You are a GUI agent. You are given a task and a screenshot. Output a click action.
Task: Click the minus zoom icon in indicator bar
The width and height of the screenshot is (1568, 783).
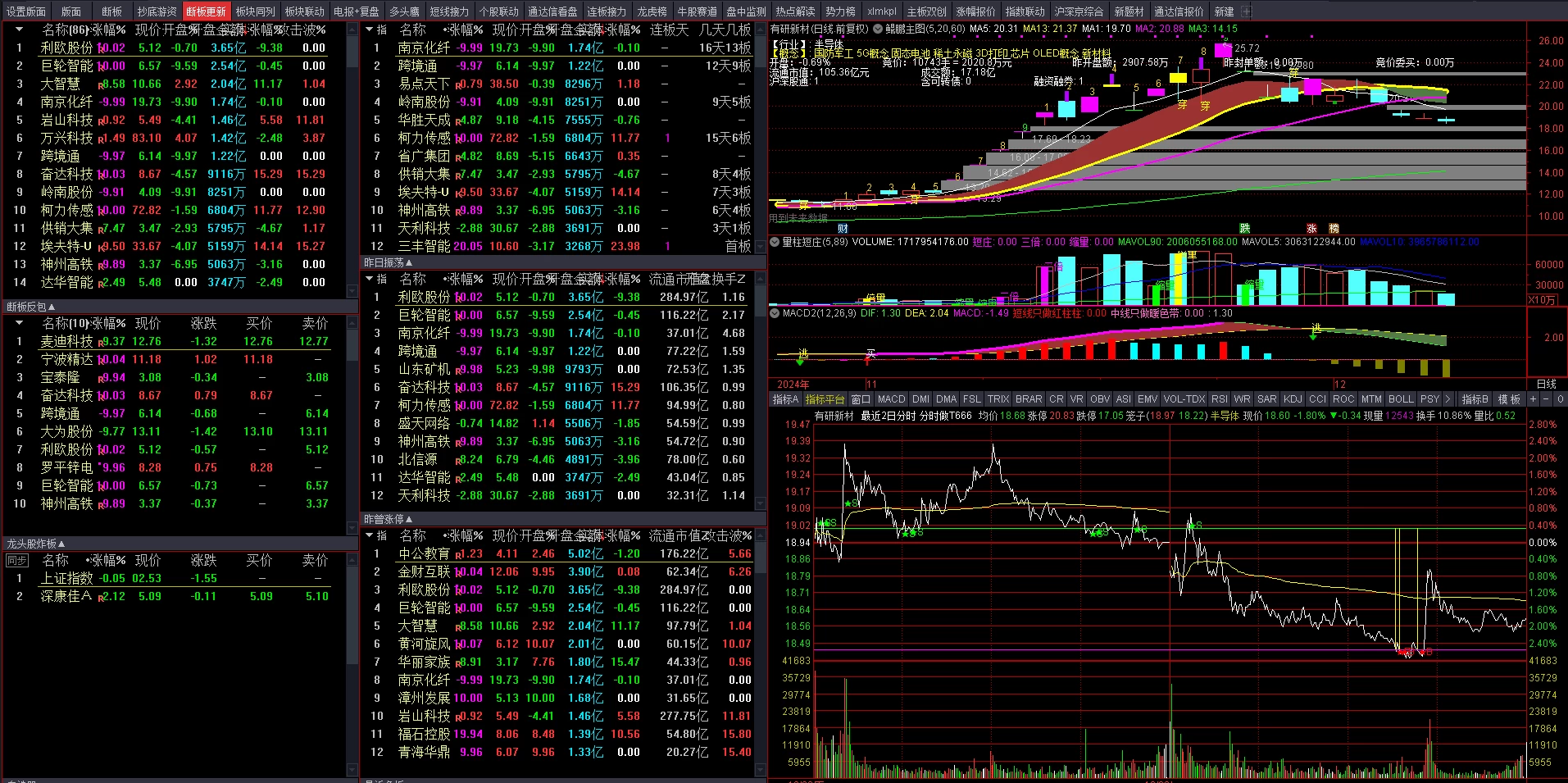tap(1546, 399)
